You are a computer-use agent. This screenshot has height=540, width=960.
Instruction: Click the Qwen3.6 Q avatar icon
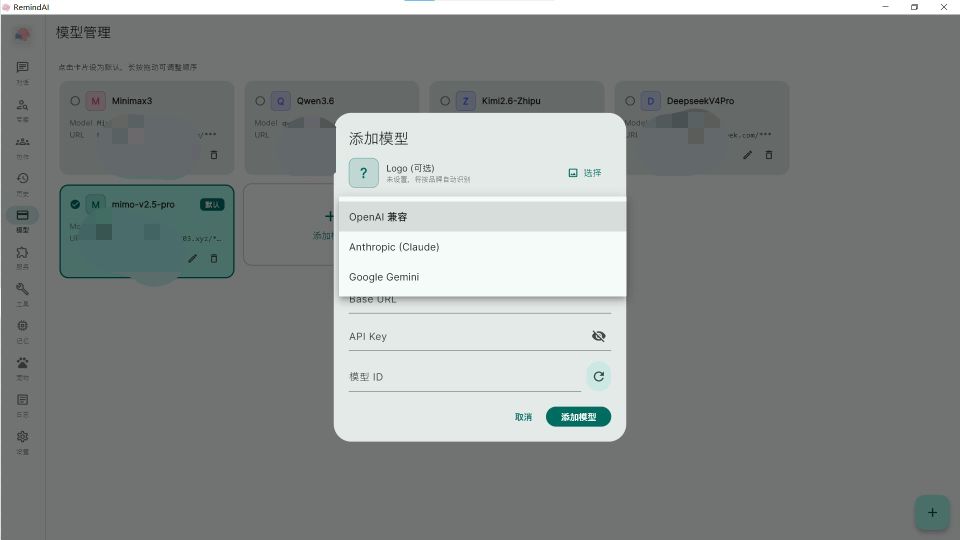click(x=280, y=101)
